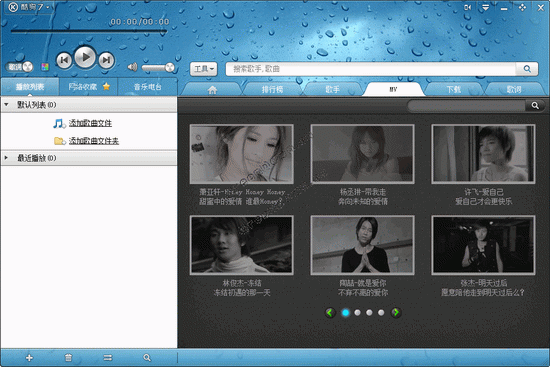Click the trash delete icon at bottom
The image size is (550, 367).
click(x=68, y=358)
